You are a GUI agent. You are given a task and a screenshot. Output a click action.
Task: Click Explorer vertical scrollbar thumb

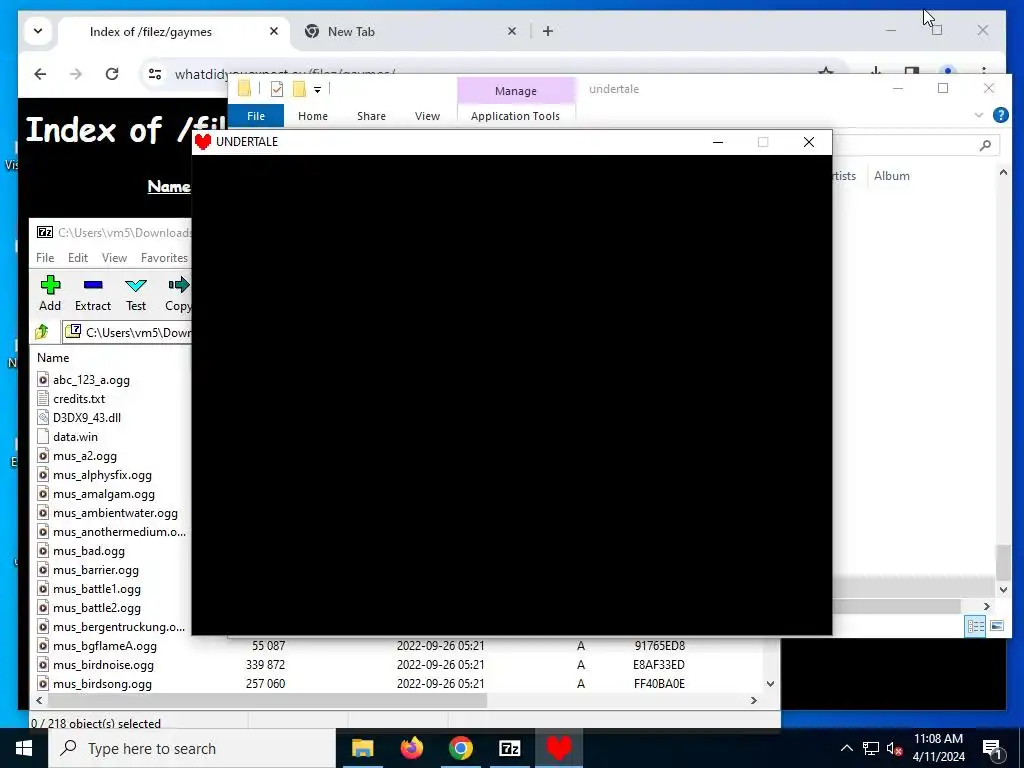click(x=1004, y=562)
